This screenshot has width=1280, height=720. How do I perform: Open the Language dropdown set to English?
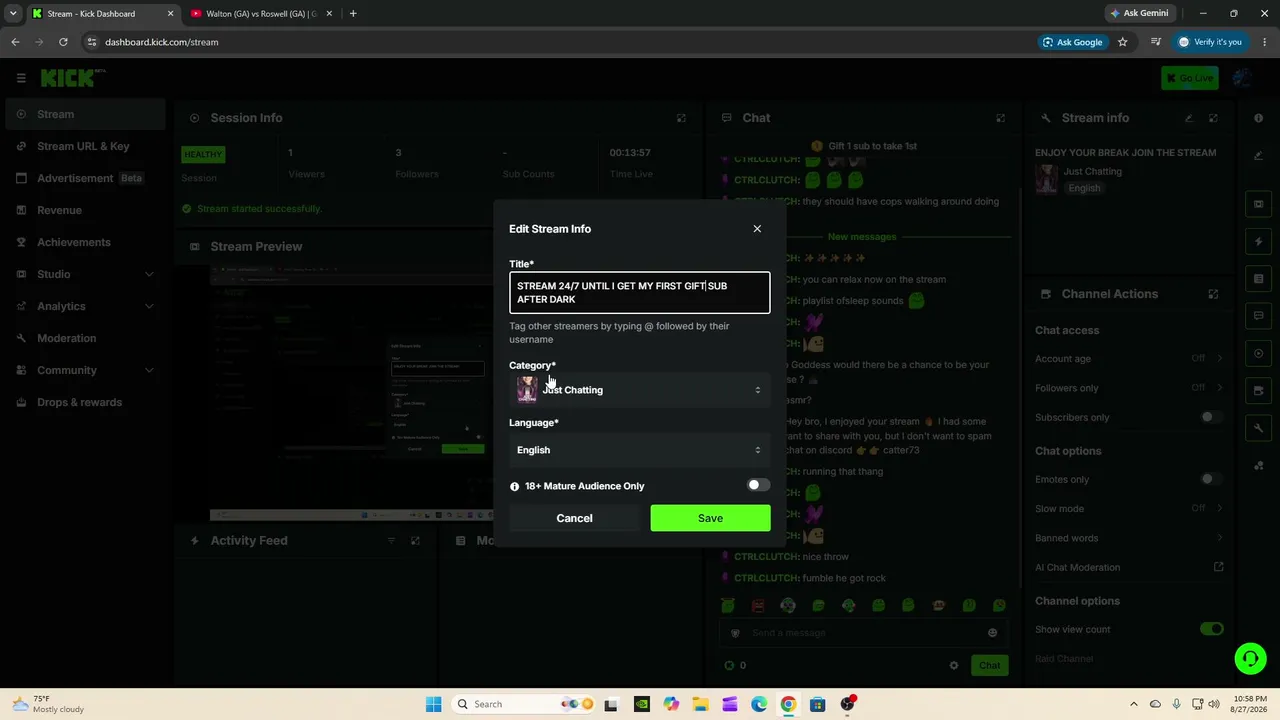pyautogui.click(x=639, y=450)
